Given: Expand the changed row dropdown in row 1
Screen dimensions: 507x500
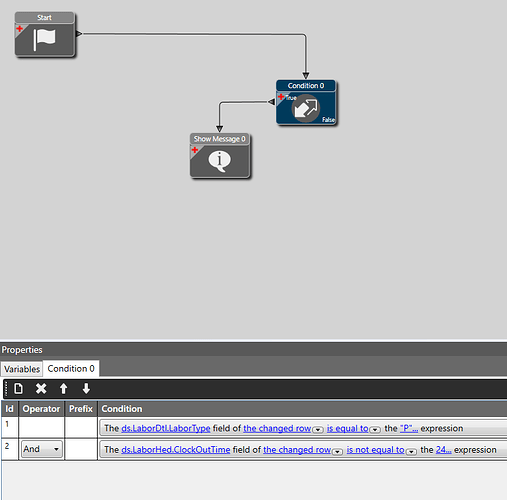Looking at the screenshot, I should click(x=318, y=429).
